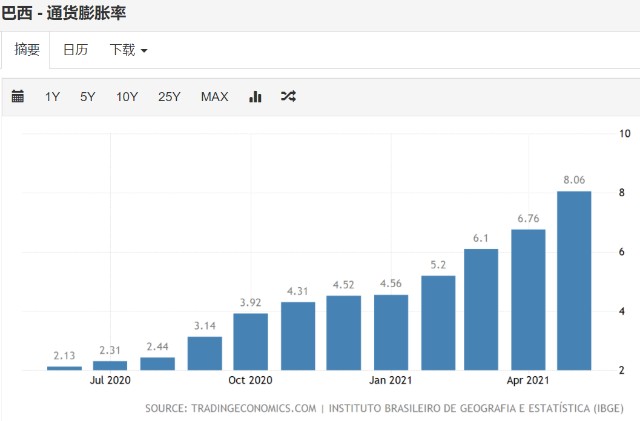Click the 8.06 bar in the chart
This screenshot has height=421, width=640.
574,281
